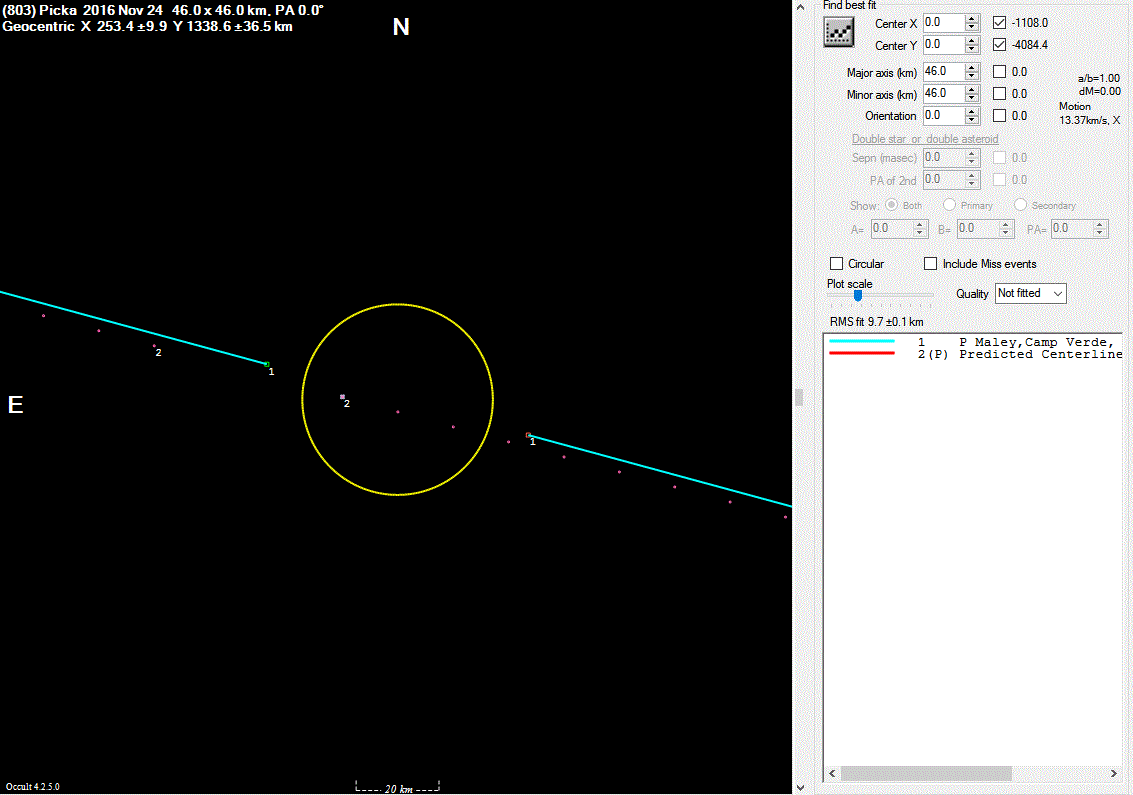Click the Sepn fit checkbox

pos(999,158)
